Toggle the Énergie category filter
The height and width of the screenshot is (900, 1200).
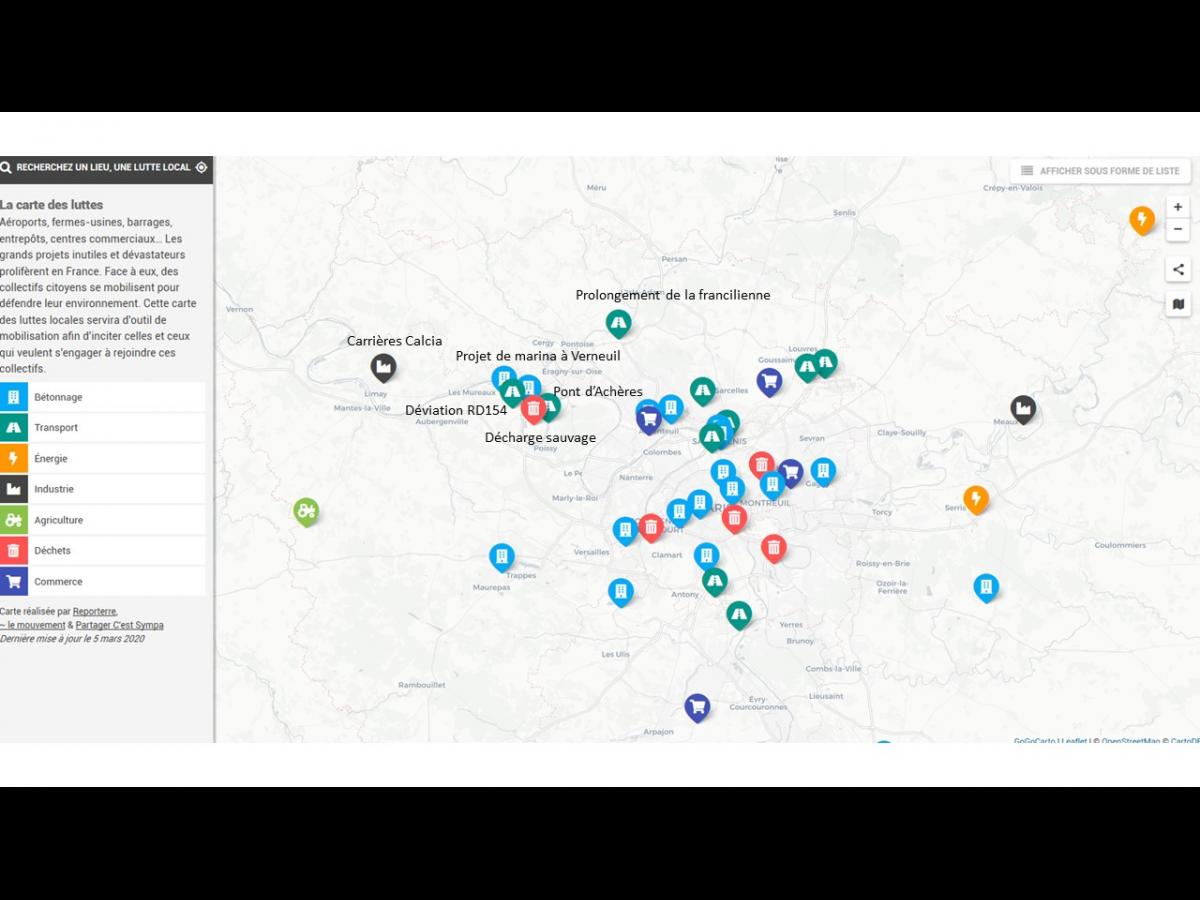tap(104, 459)
